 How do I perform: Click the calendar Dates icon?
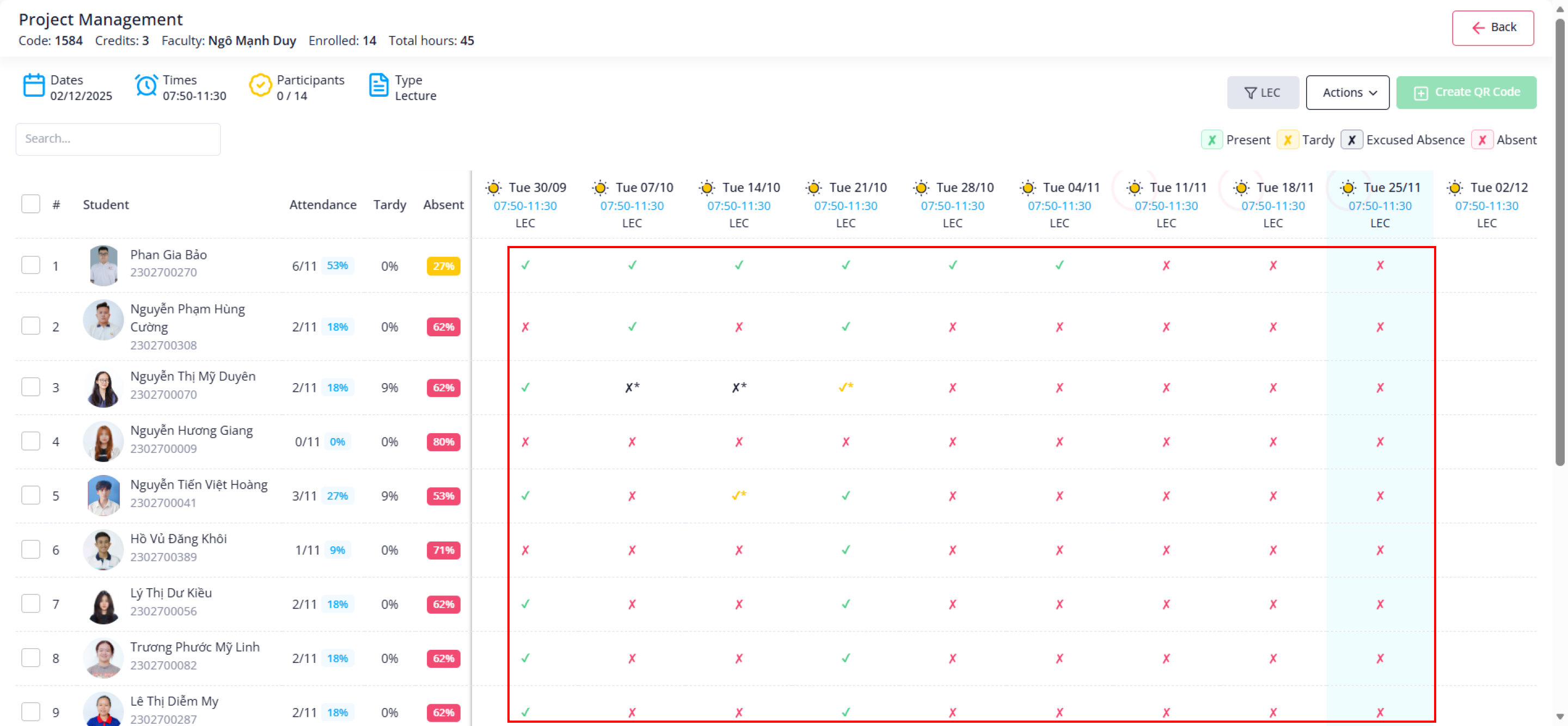[x=34, y=86]
